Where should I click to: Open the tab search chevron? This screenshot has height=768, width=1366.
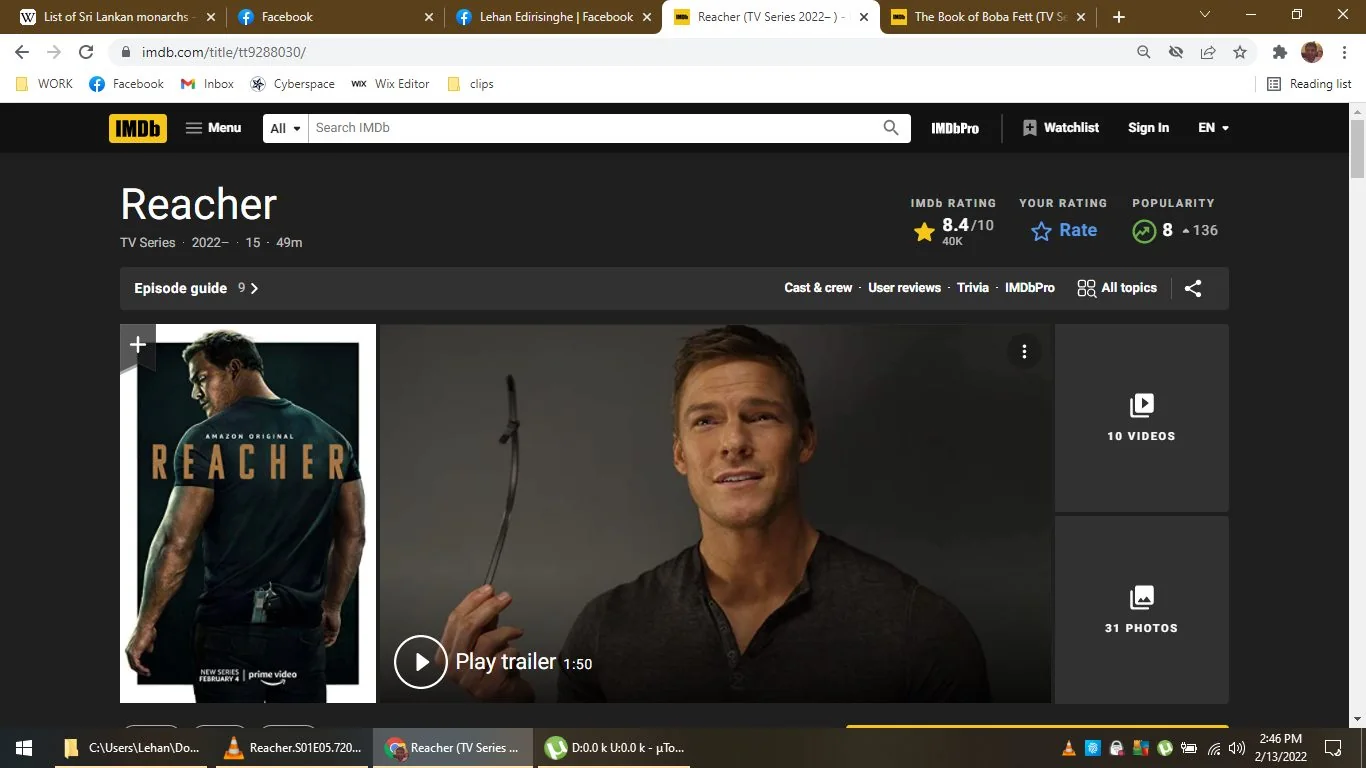click(1205, 15)
